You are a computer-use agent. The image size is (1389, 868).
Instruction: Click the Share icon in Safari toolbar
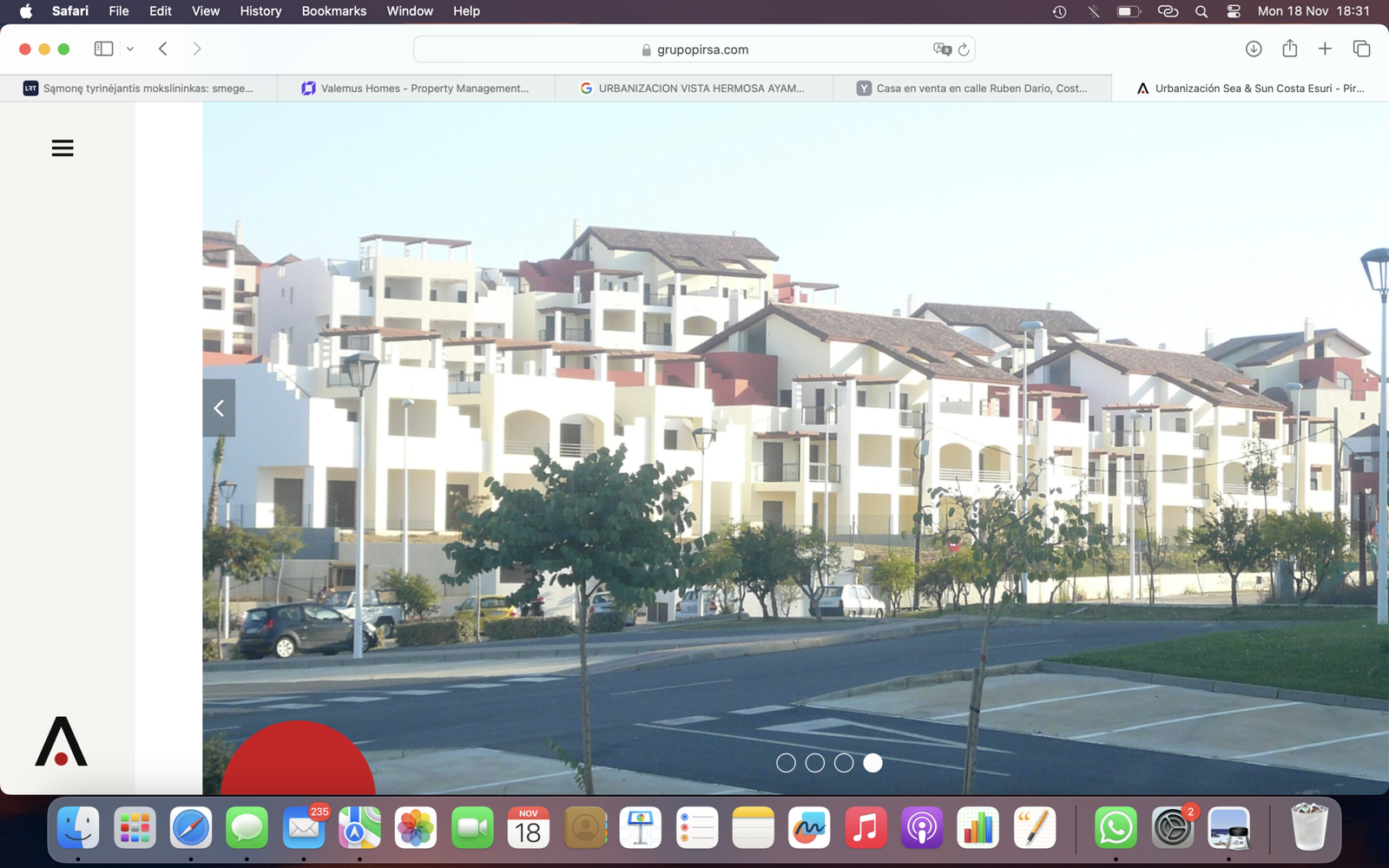click(x=1289, y=49)
